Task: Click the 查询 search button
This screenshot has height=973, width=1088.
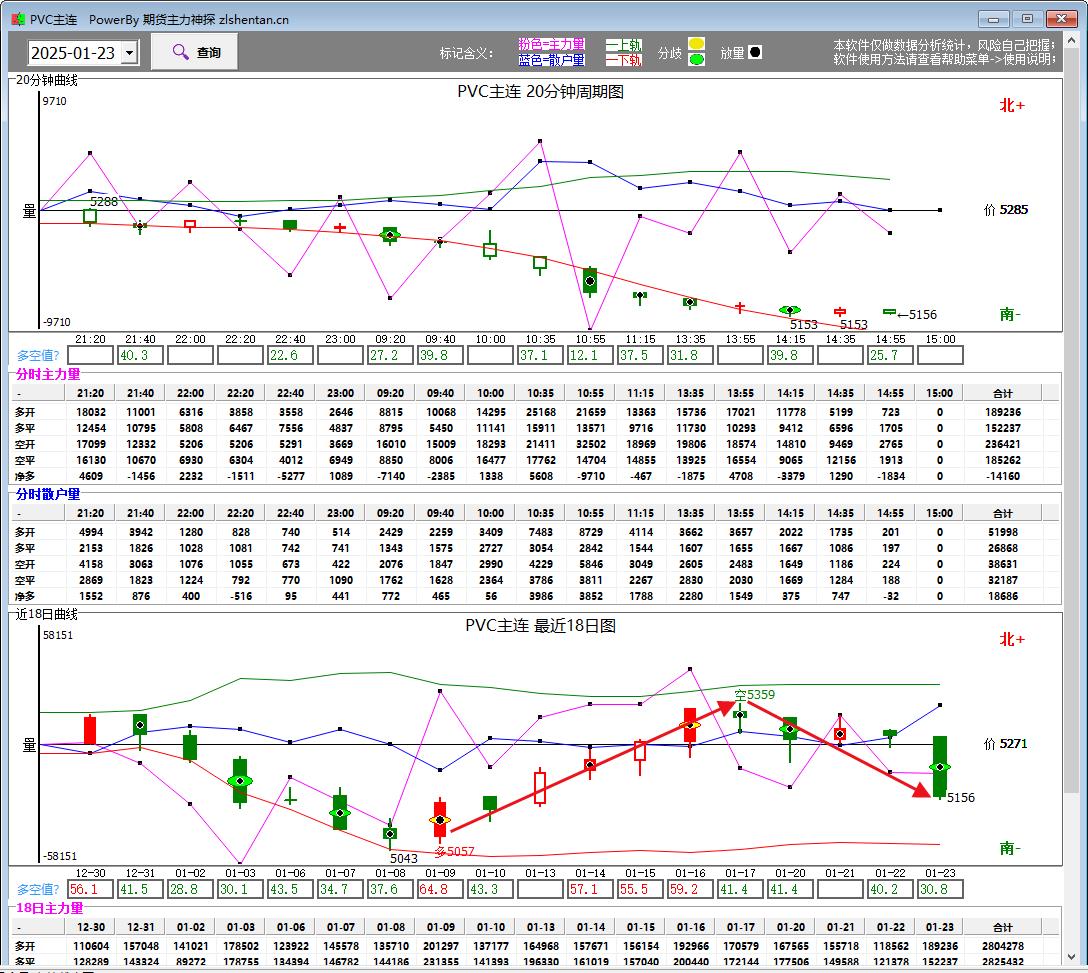Action: [195, 52]
